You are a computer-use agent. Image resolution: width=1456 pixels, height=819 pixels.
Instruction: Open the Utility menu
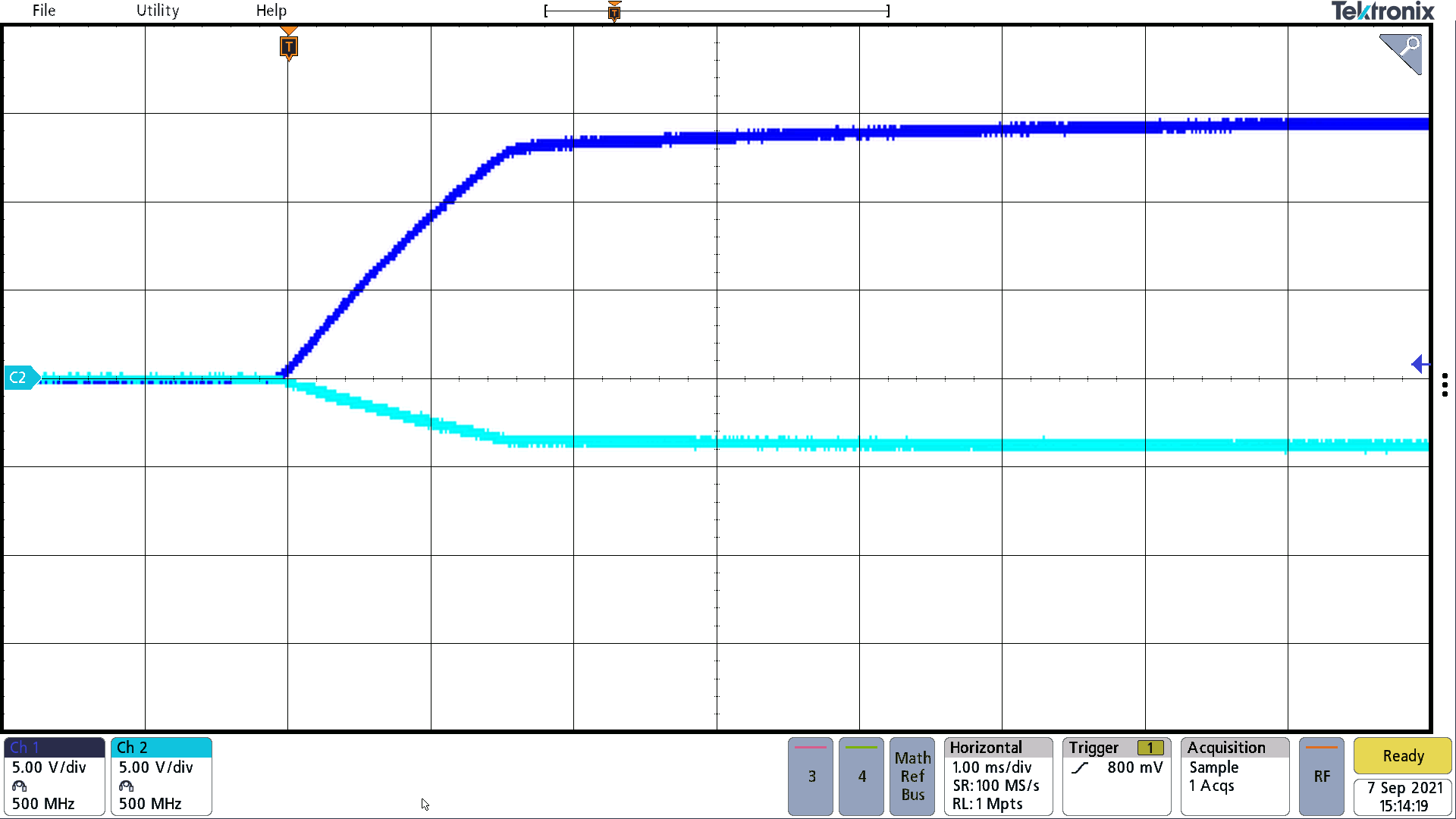point(158,11)
